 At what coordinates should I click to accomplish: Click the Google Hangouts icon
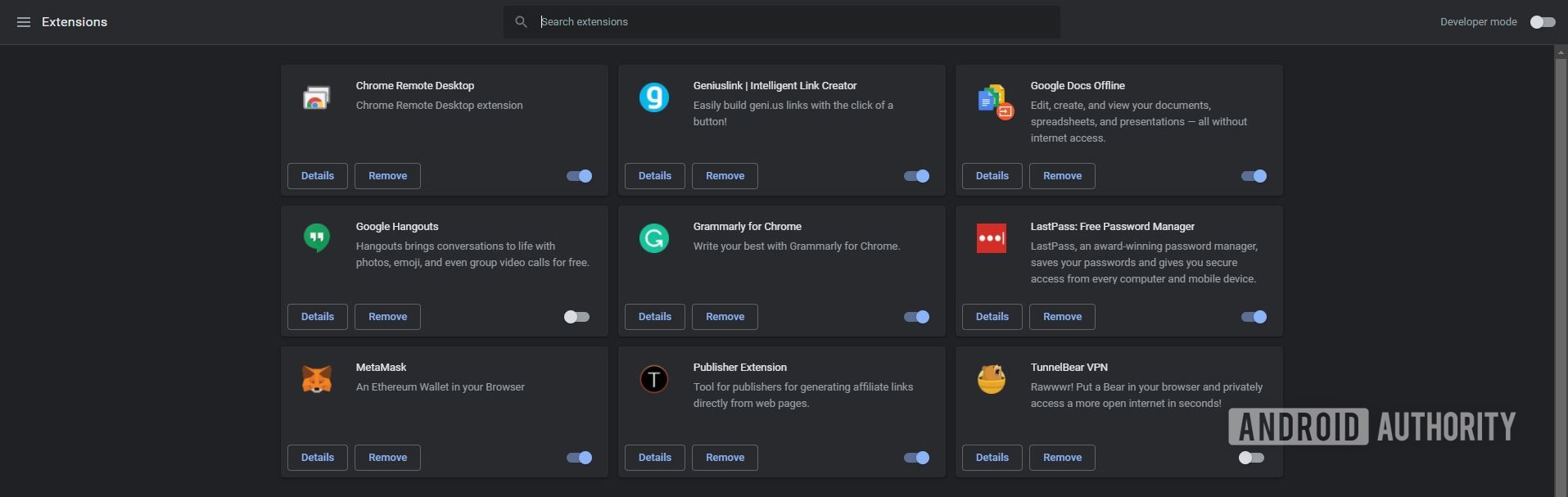317,238
